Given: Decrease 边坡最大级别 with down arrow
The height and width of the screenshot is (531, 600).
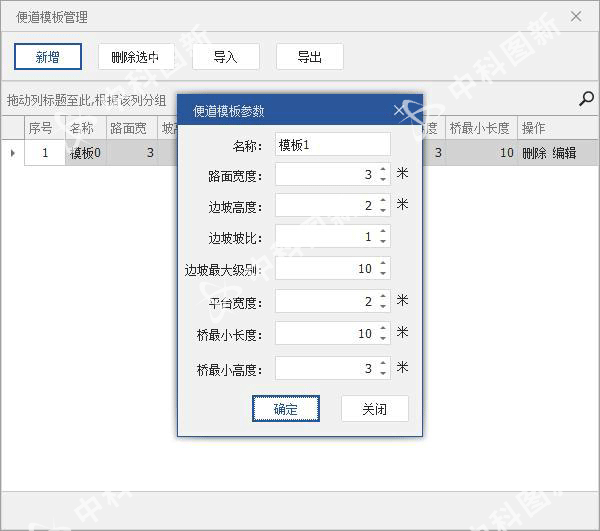Looking at the screenshot, I should tap(383, 274).
